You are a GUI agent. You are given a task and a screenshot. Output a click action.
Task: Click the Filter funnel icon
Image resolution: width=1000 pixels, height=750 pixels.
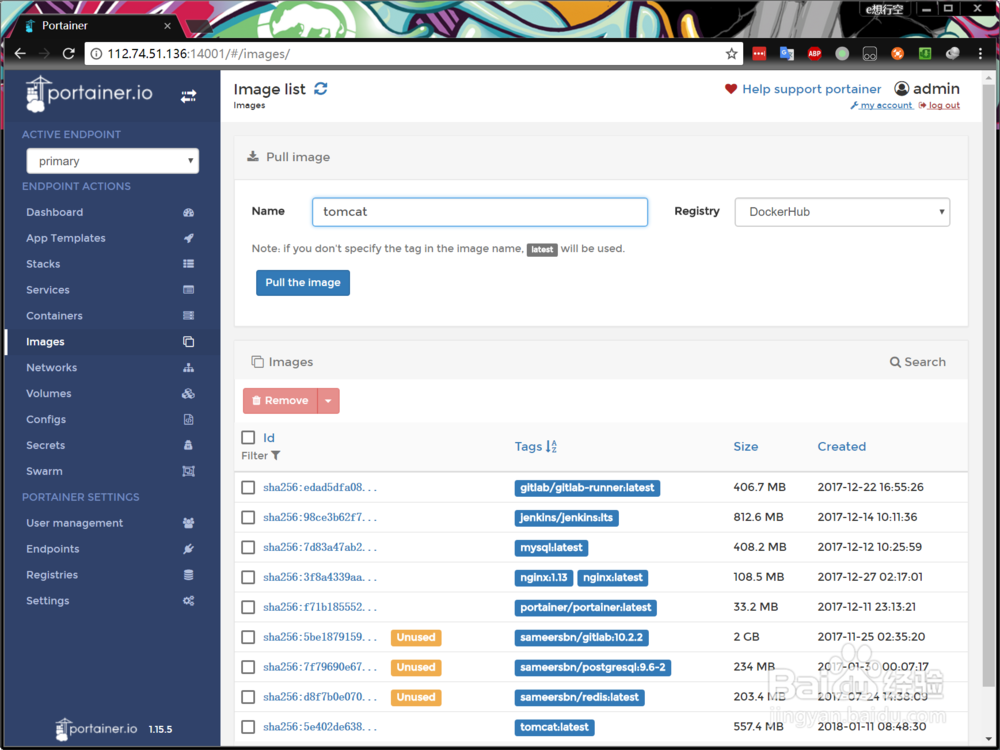[x=276, y=455]
